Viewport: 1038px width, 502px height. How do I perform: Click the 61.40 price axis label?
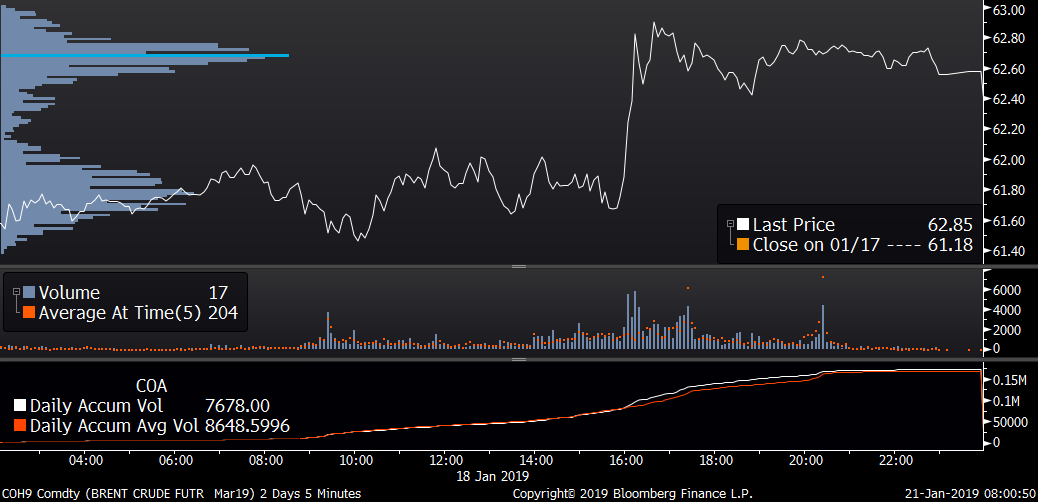[x=1008, y=250]
